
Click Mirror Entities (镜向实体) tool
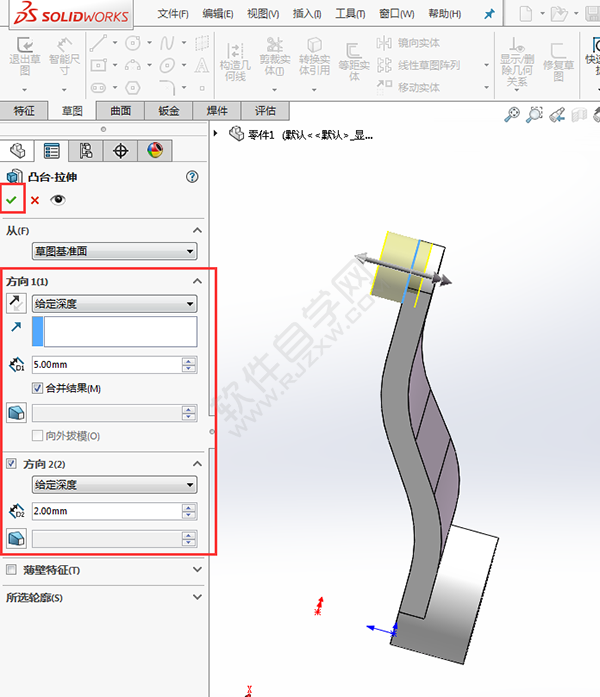point(408,43)
